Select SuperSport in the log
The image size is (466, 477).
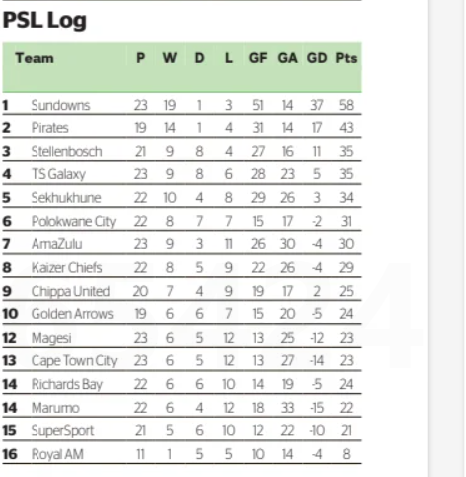63,431
